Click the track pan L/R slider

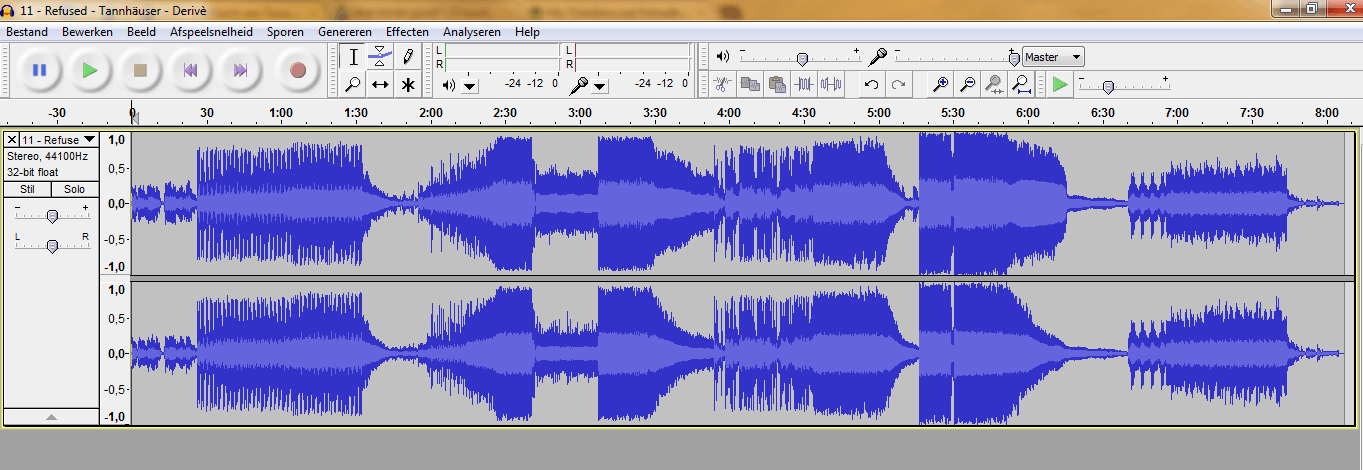(51, 243)
